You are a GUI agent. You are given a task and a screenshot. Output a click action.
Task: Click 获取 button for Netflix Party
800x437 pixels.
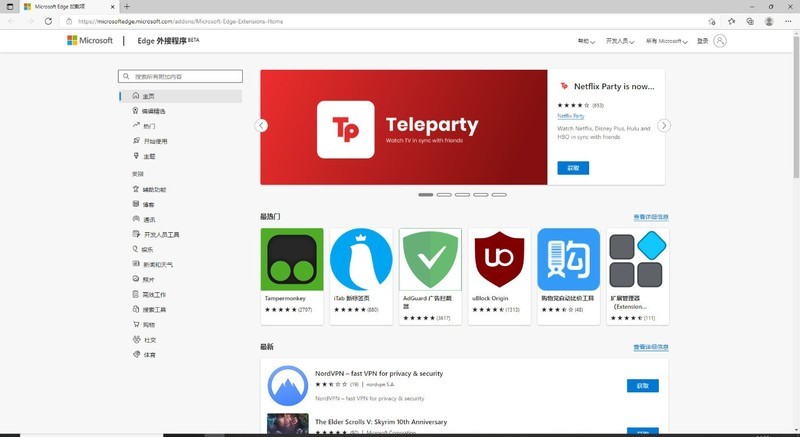pyautogui.click(x=573, y=168)
